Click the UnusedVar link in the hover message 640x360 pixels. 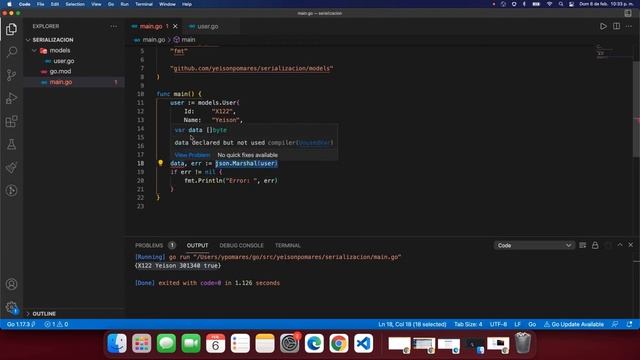point(314,142)
